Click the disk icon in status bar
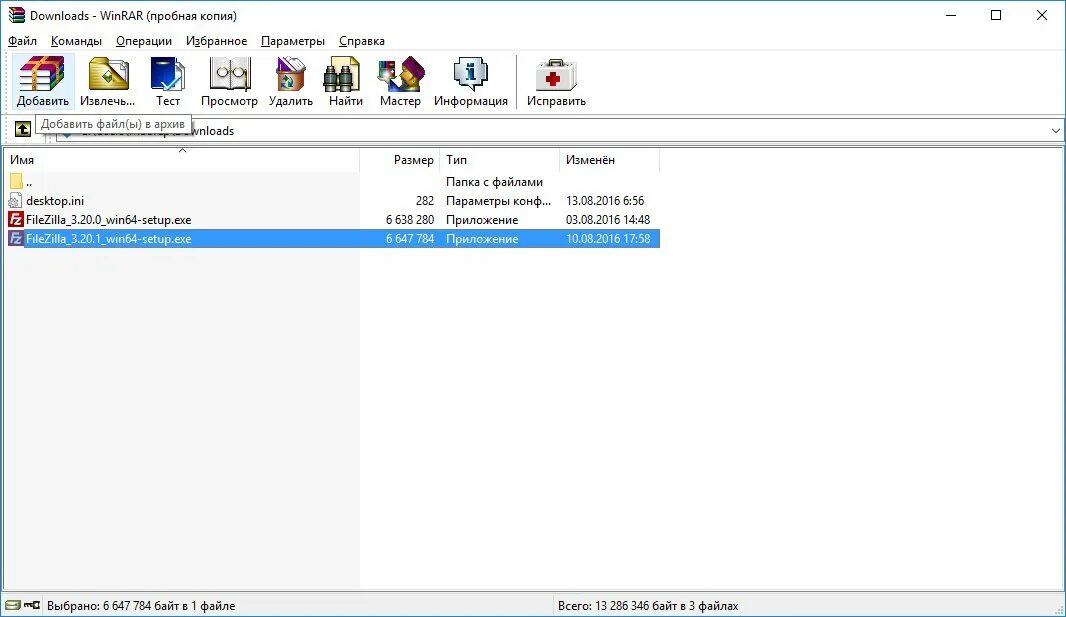1066x617 pixels. tap(12, 605)
